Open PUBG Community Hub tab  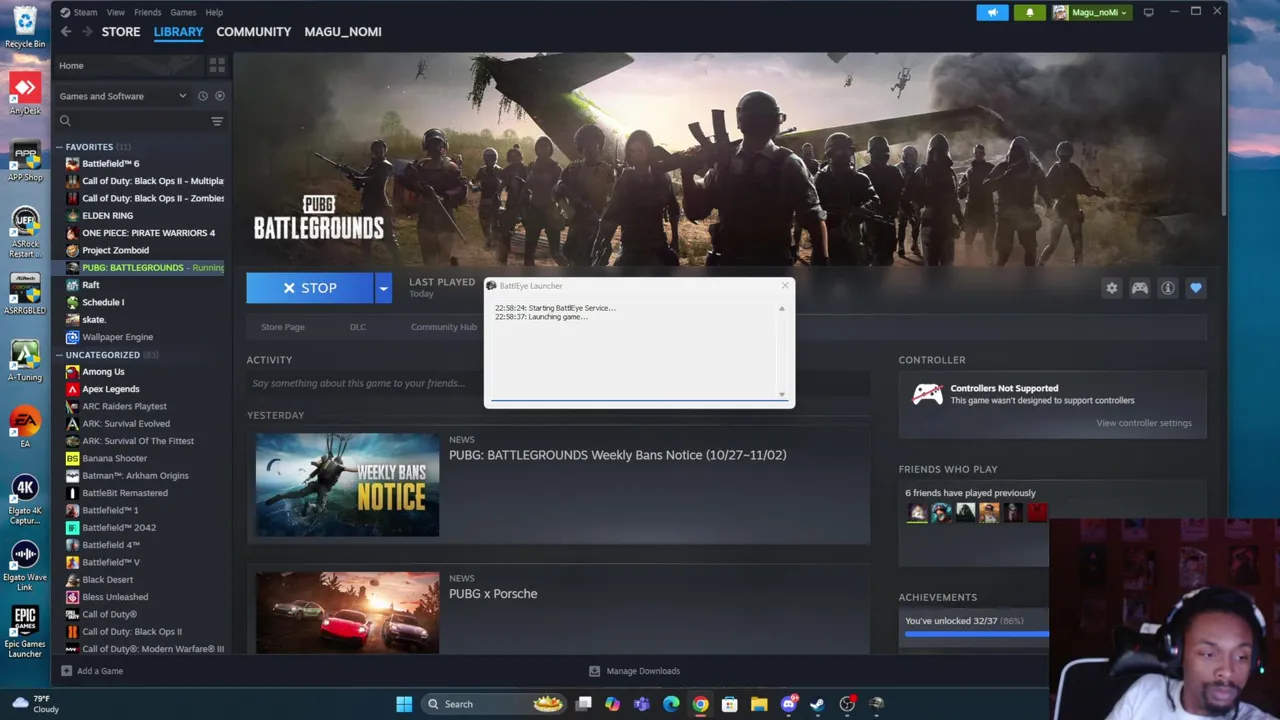(444, 327)
